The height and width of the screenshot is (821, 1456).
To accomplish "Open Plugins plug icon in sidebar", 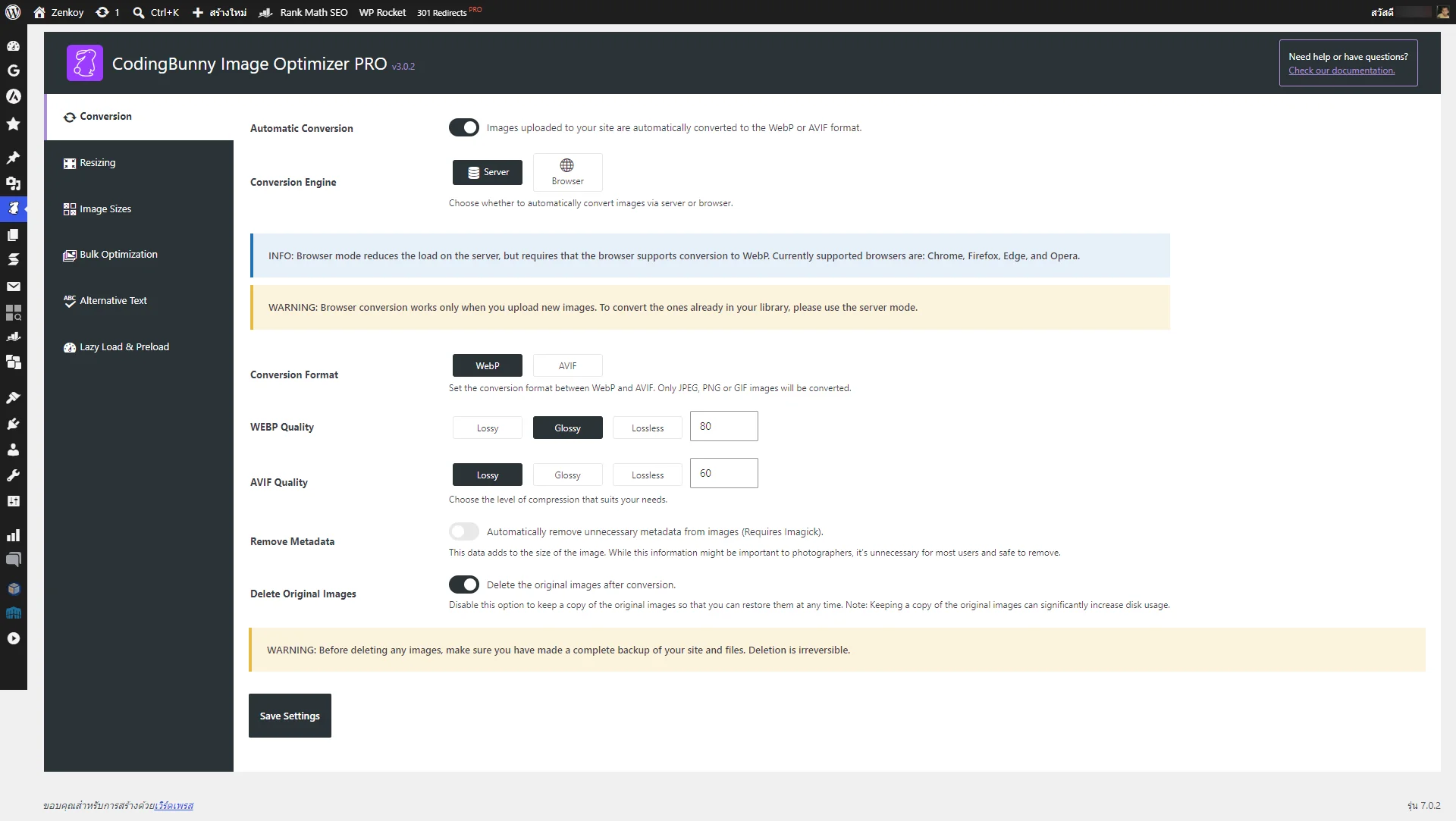I will (x=13, y=424).
